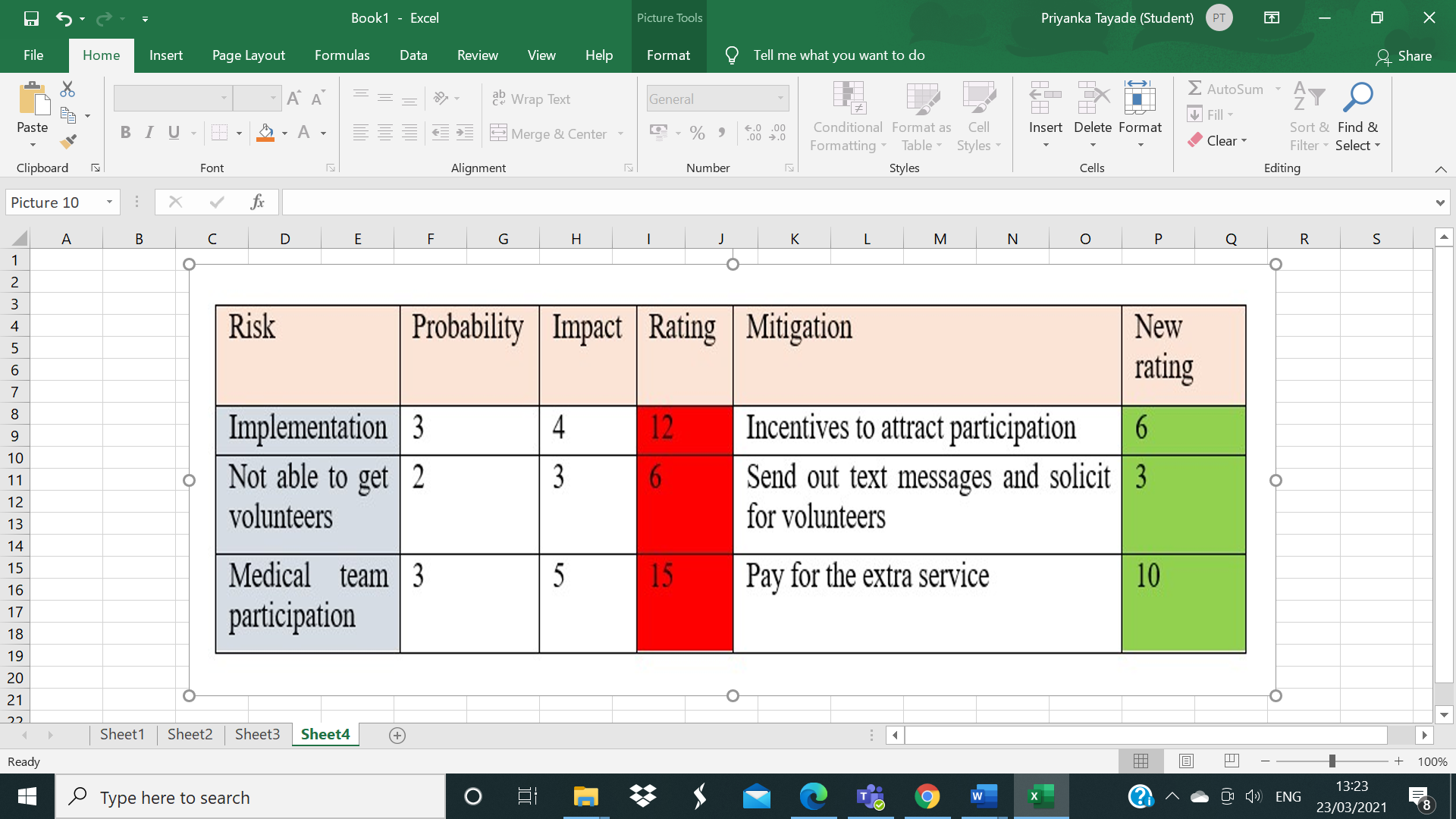Select the Home ribbon tab
This screenshot has width=1456, height=819.
coord(100,54)
